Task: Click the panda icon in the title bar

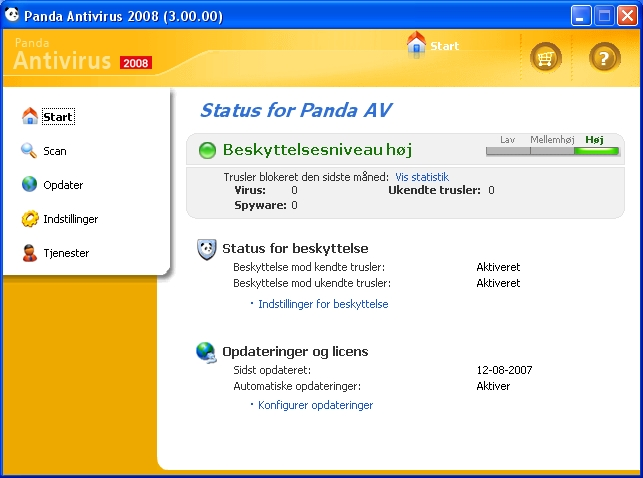Action: click(11, 16)
